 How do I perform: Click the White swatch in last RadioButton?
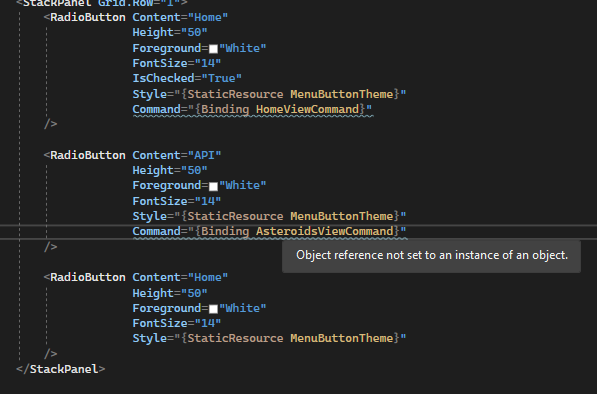click(x=213, y=309)
